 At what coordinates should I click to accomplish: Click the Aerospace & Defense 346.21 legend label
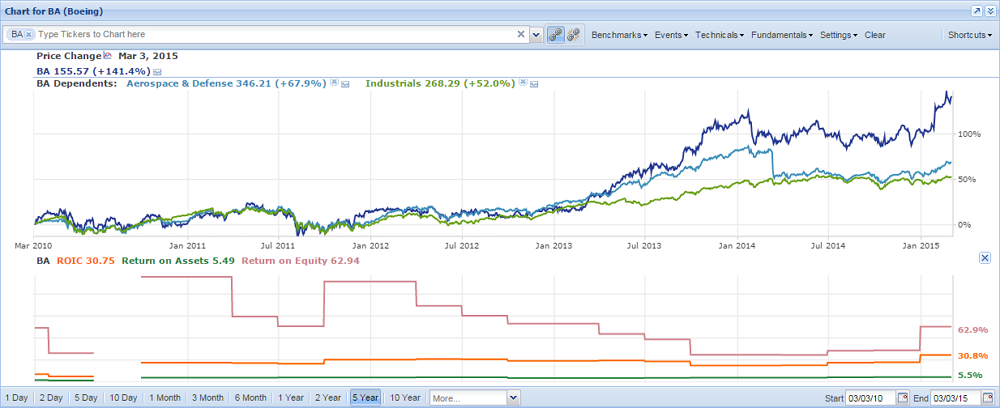(x=227, y=83)
